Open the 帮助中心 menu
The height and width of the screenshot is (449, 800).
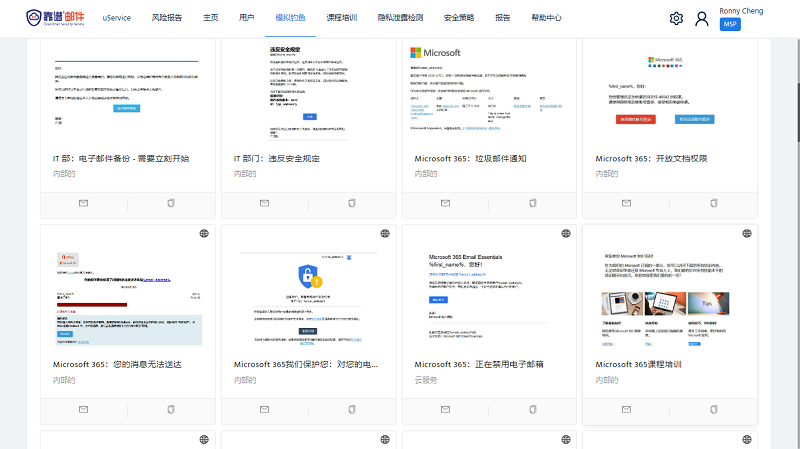click(x=546, y=18)
